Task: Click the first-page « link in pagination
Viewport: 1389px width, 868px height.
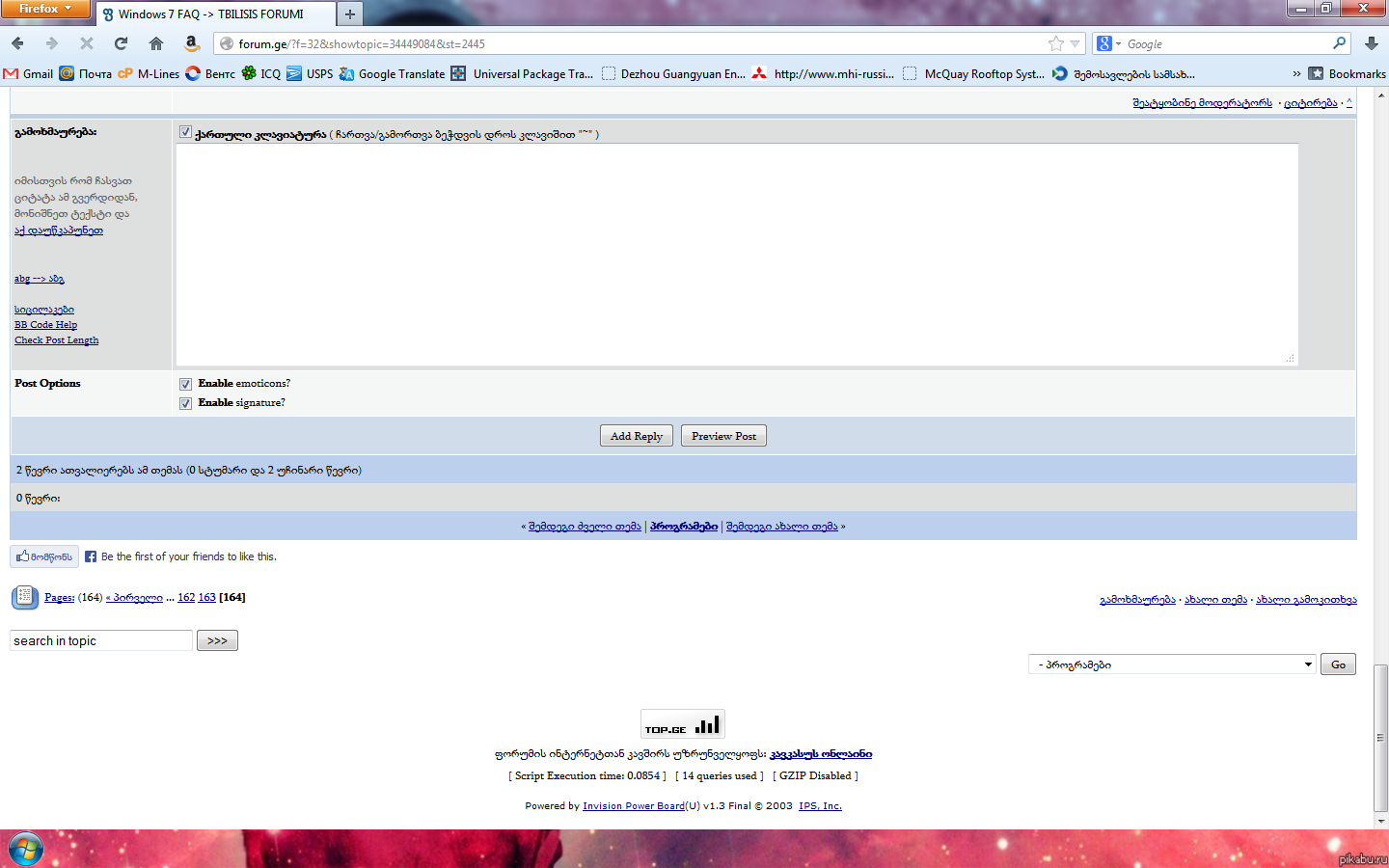Action: 134,598
